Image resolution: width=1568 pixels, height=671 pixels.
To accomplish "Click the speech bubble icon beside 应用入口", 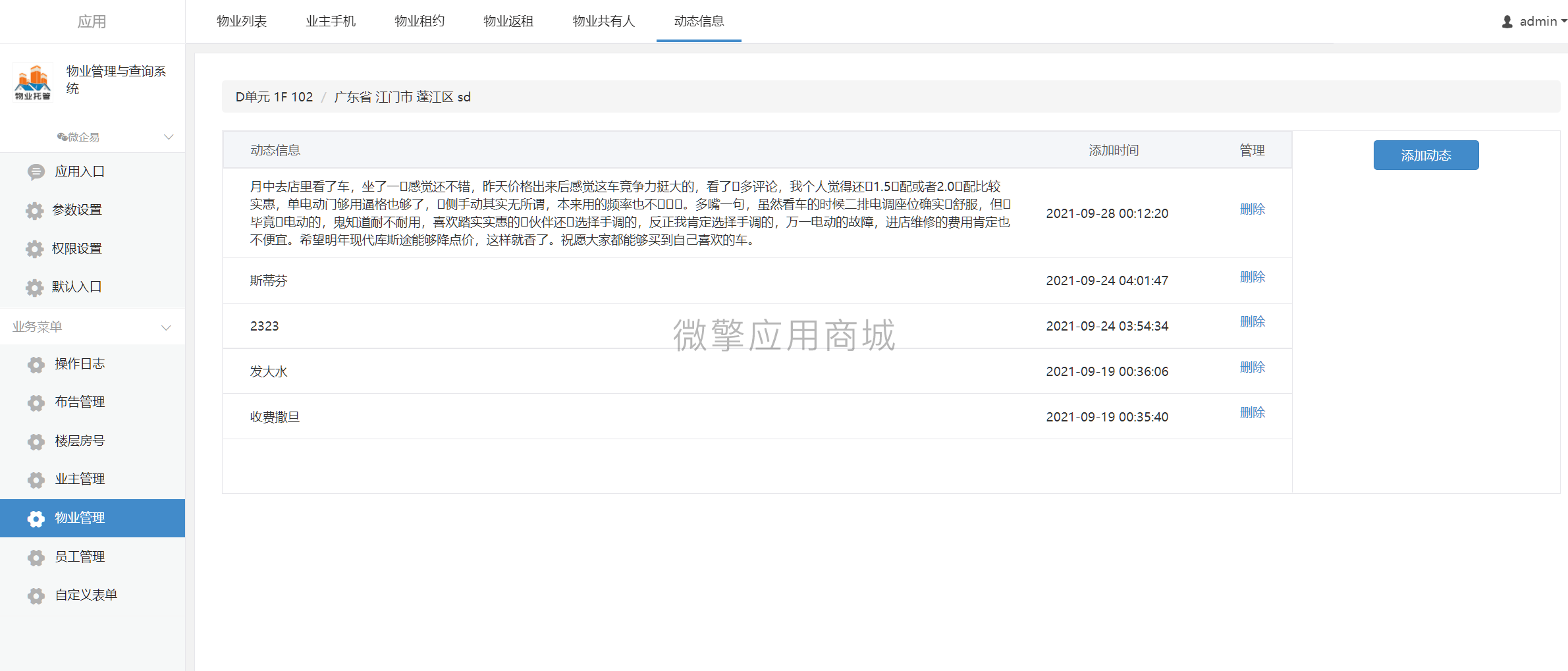I will click(36, 172).
